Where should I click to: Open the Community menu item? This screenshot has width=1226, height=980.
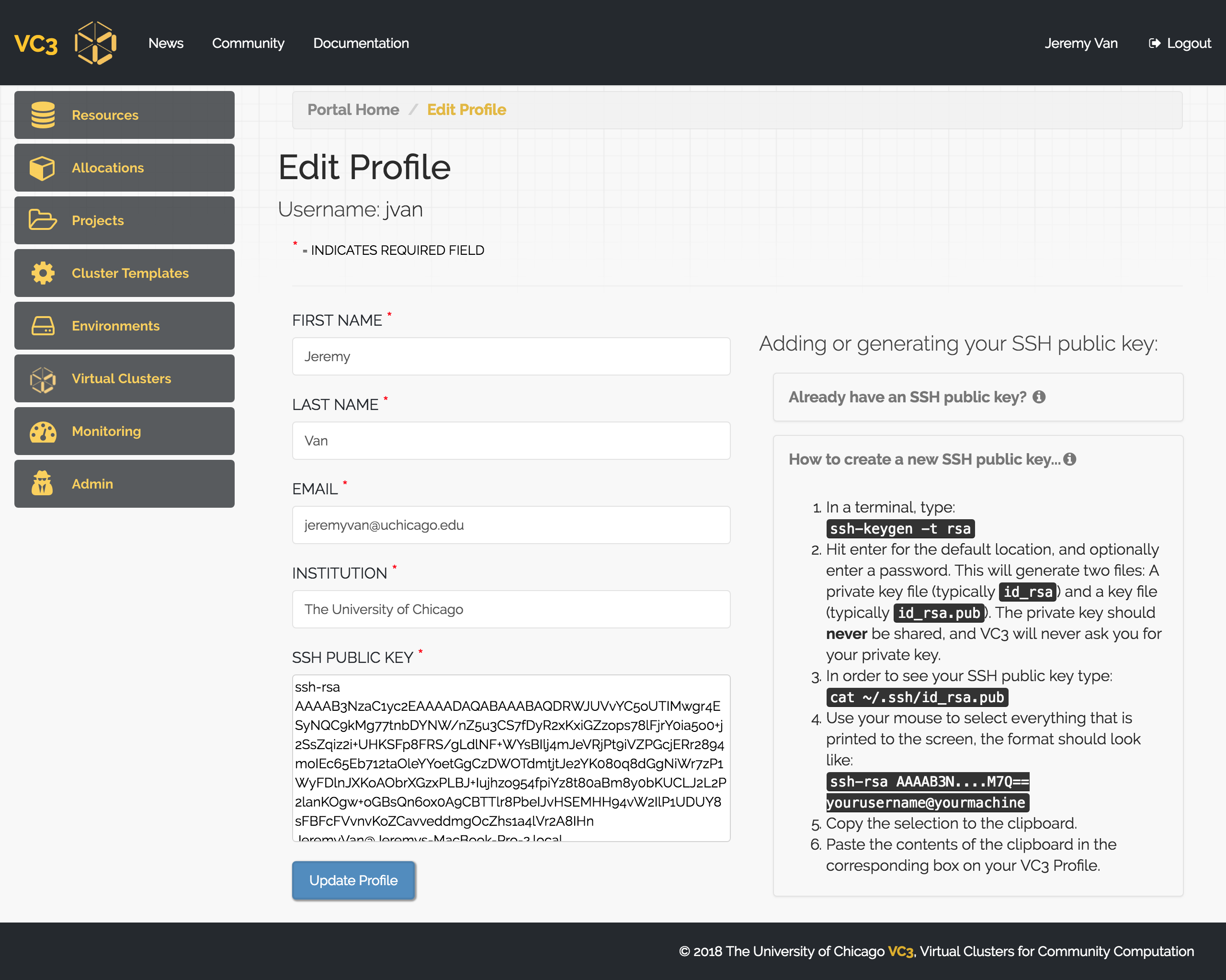[248, 42]
